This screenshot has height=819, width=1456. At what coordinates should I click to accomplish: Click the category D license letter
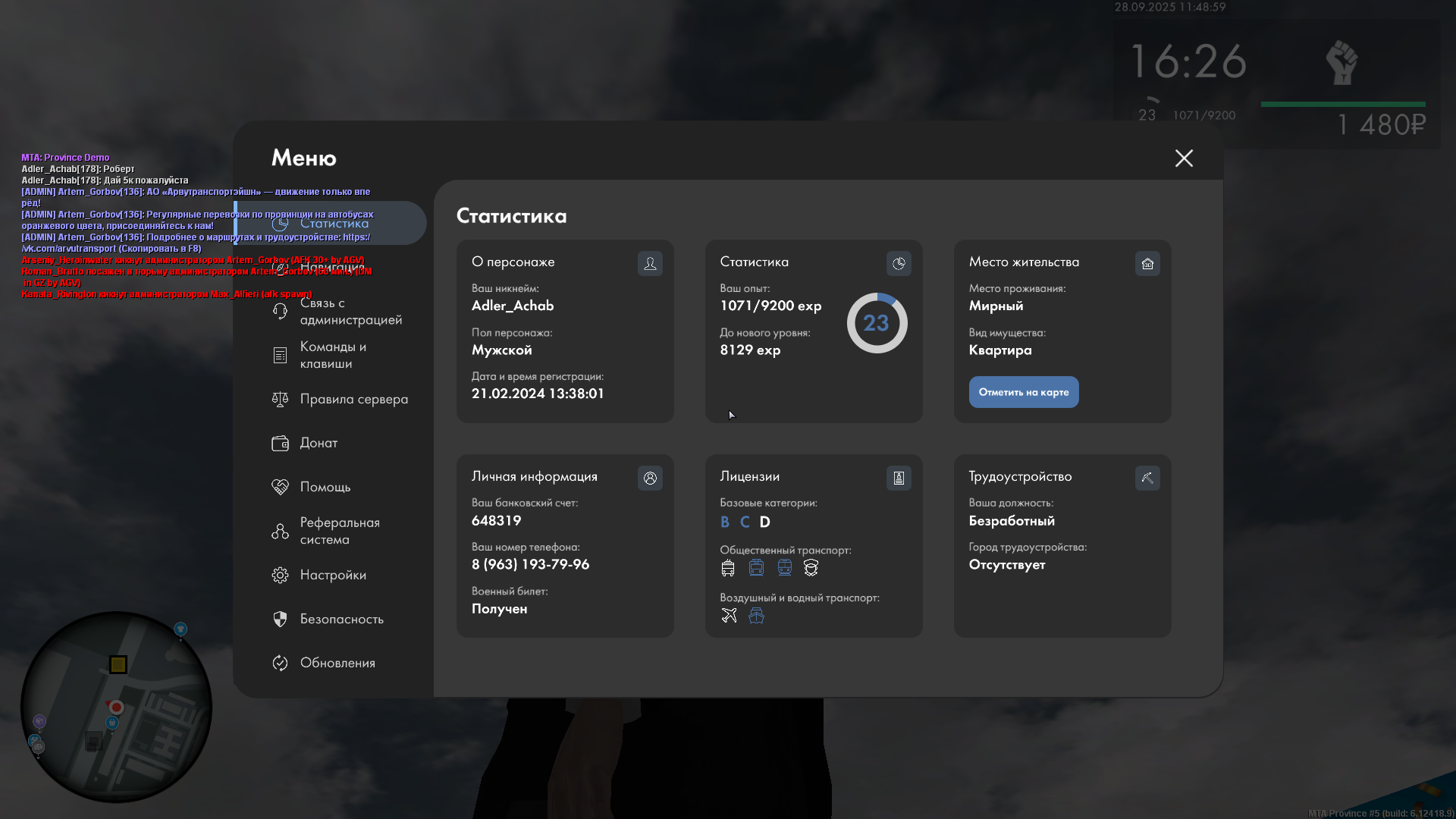pyautogui.click(x=764, y=522)
